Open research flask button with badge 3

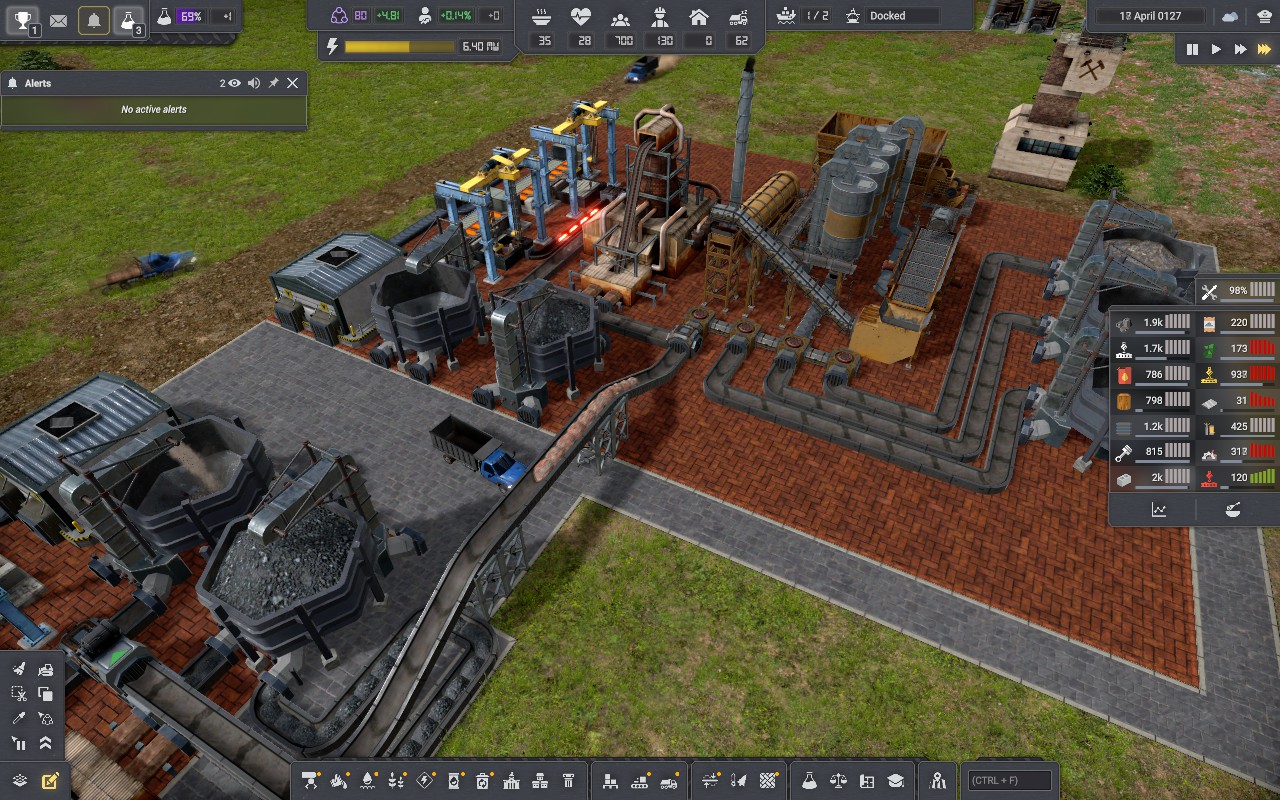pos(128,19)
